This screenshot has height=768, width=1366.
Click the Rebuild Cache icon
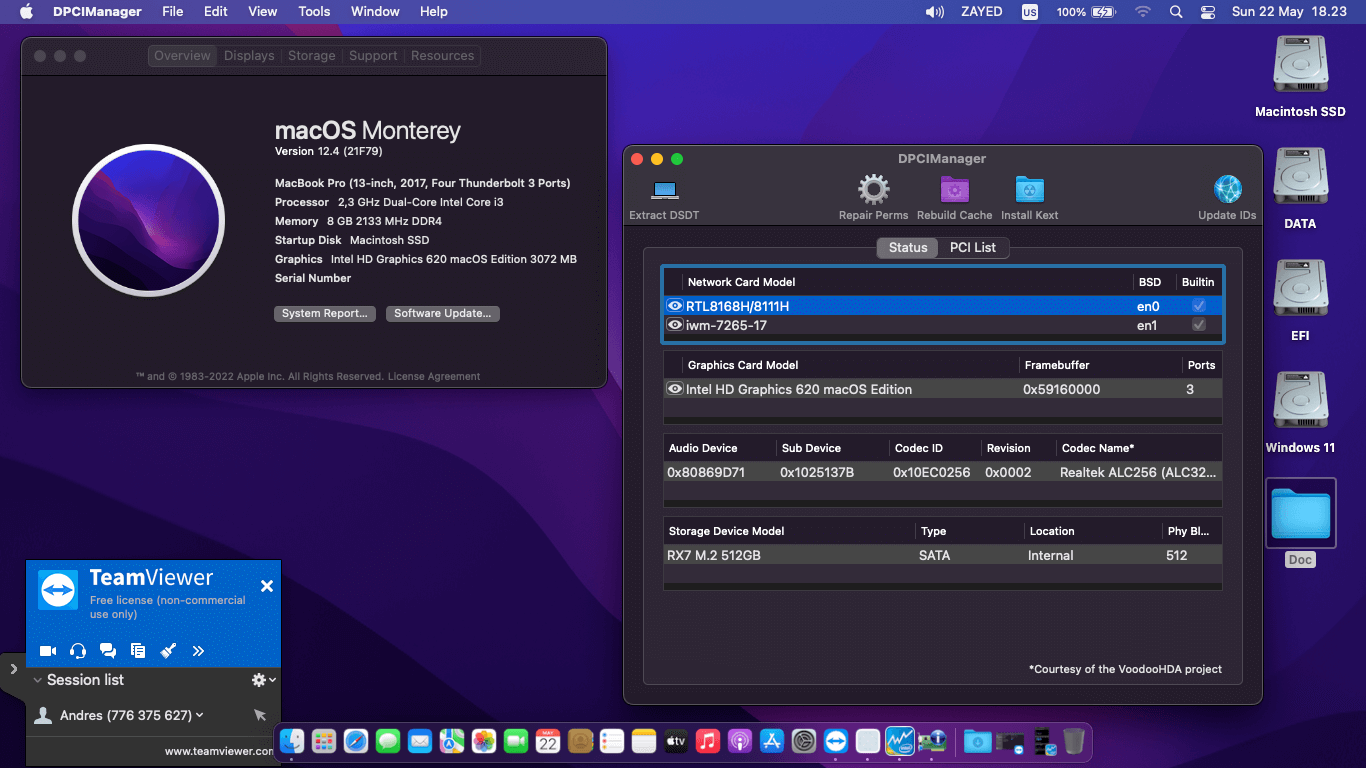tap(955, 189)
